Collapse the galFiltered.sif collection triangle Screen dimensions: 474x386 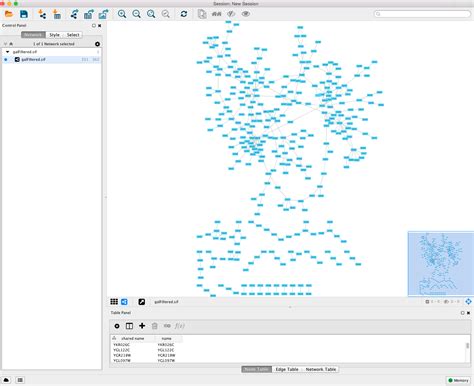click(7, 52)
